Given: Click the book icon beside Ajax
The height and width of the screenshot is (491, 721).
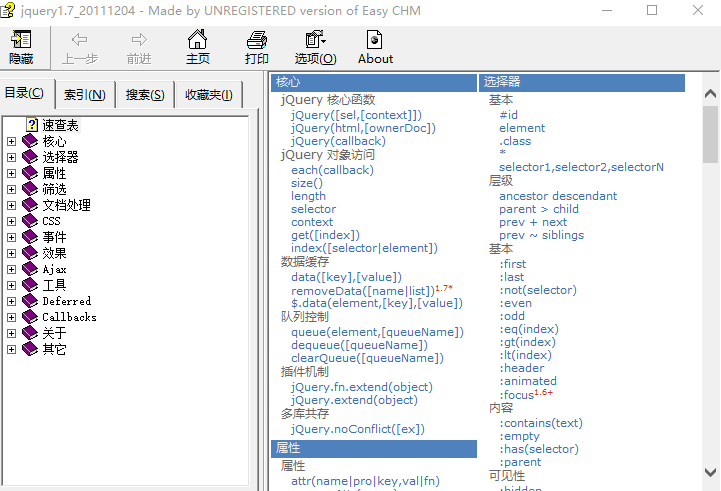Looking at the screenshot, I should click(30, 269).
